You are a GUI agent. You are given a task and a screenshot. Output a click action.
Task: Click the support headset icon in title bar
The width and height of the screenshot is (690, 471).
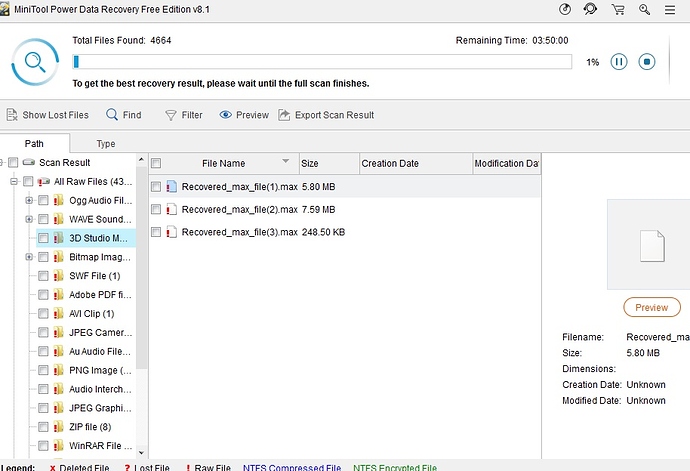coord(591,9)
